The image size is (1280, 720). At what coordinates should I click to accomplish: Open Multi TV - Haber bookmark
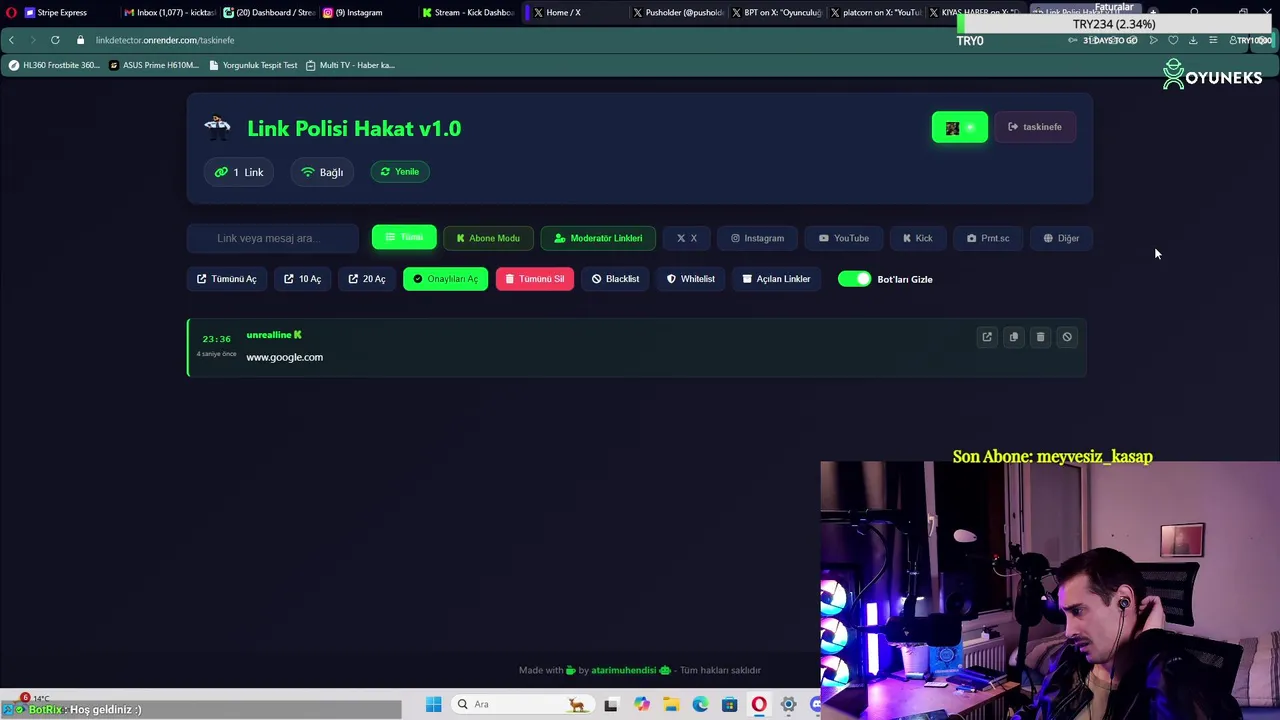pyautogui.click(x=350, y=65)
